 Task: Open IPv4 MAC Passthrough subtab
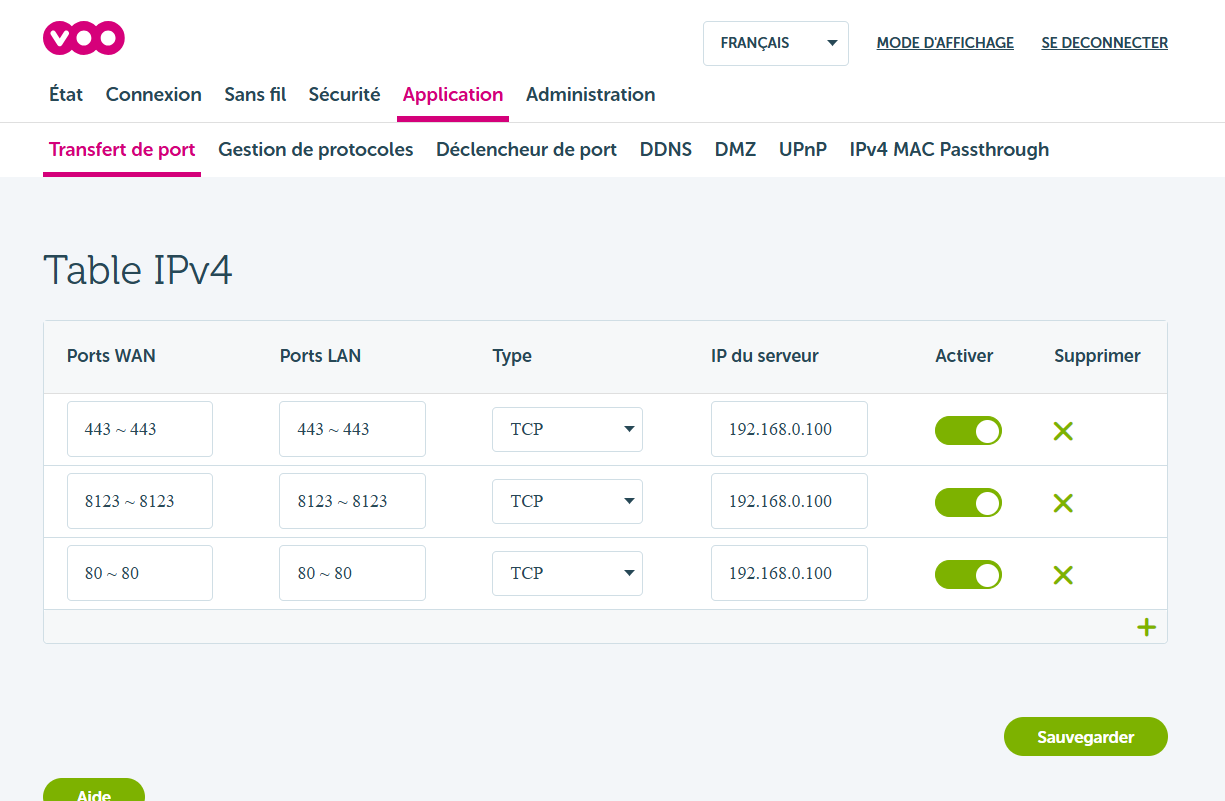coord(949,150)
